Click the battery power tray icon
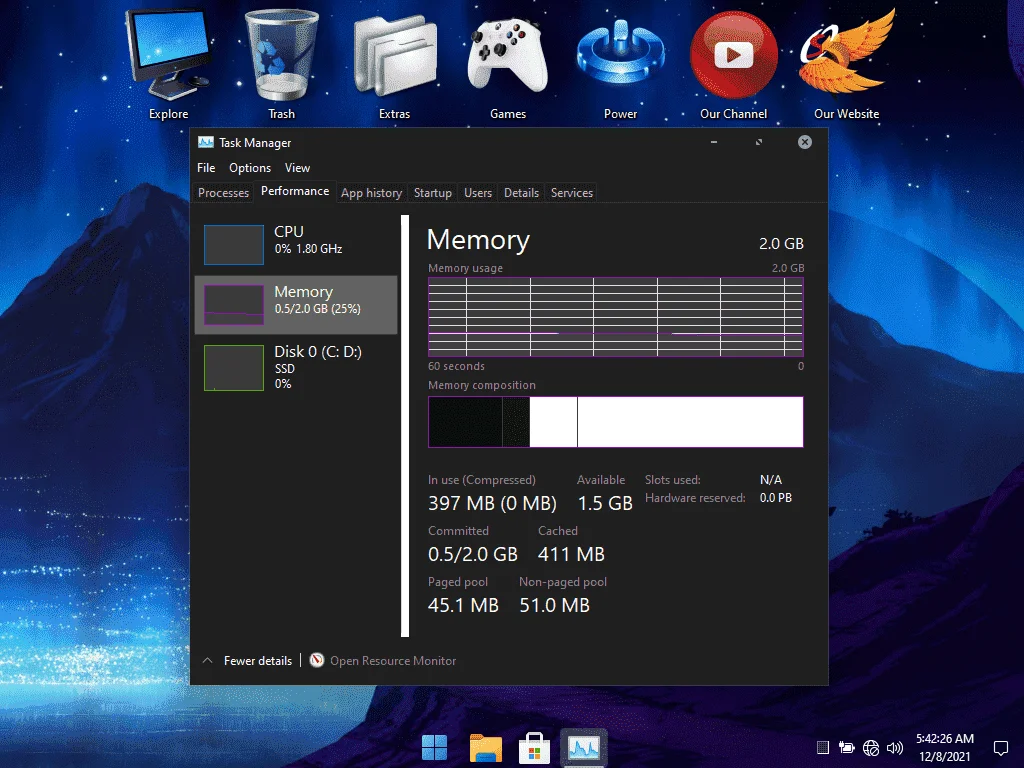1024x768 pixels. [846, 748]
